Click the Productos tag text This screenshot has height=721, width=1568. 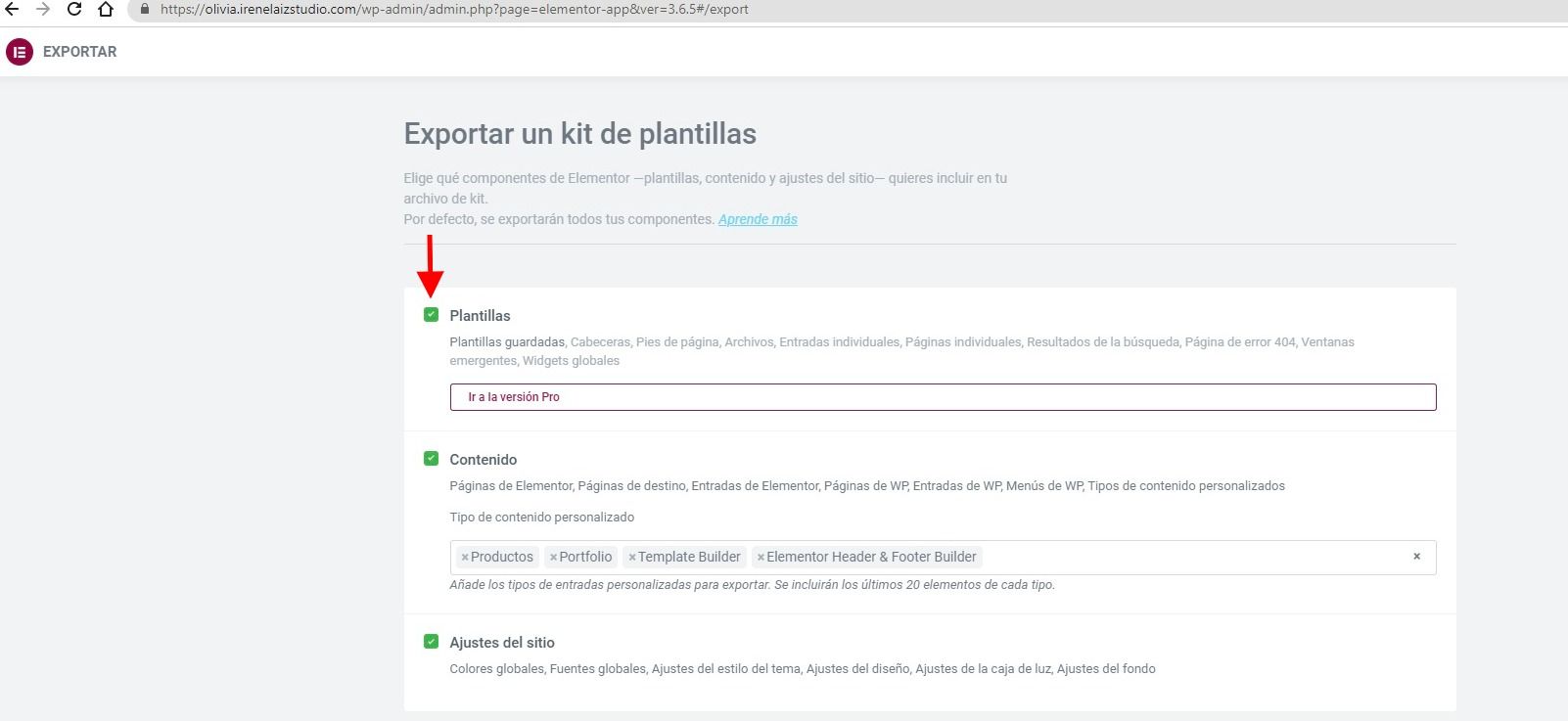502,557
